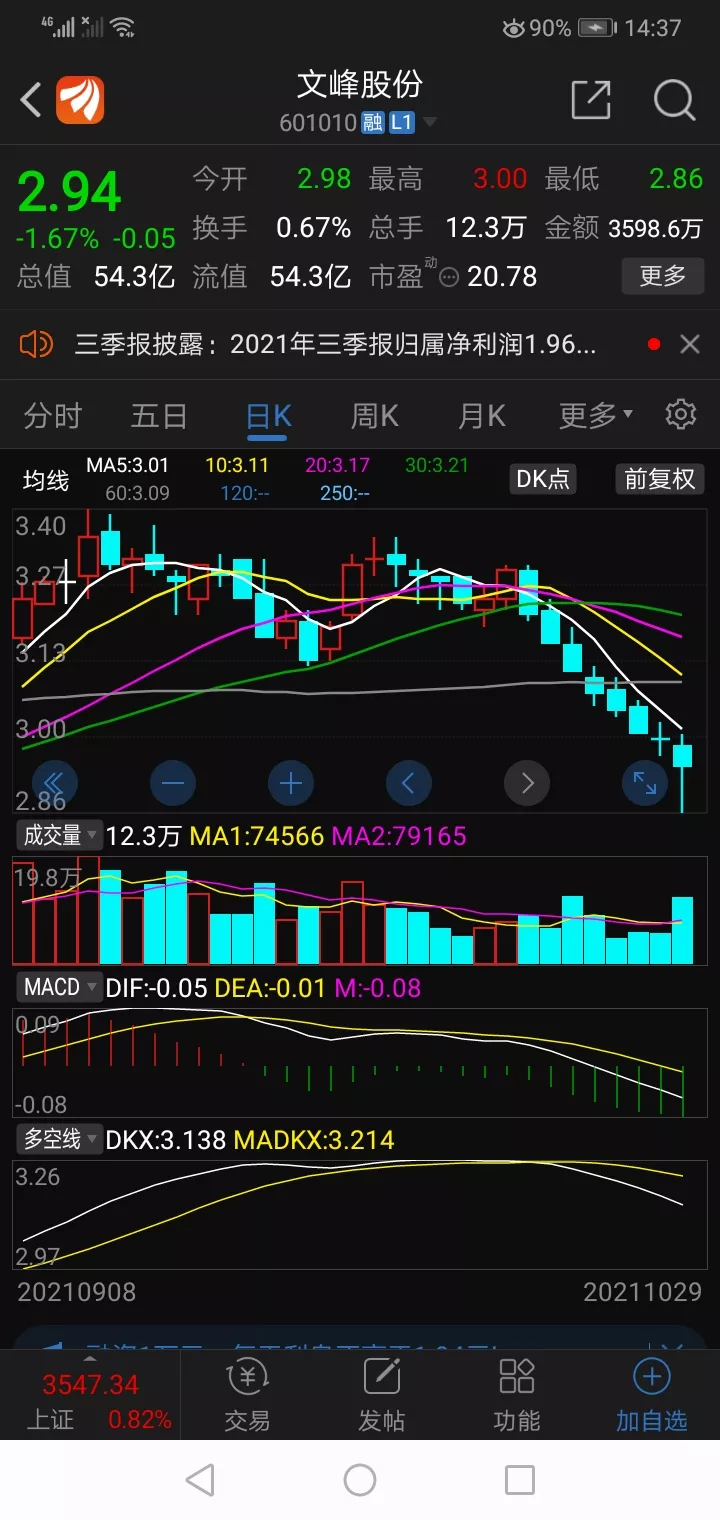The height and width of the screenshot is (1520, 720).
Task: Switch to 五日 tab
Action: [x=159, y=415]
